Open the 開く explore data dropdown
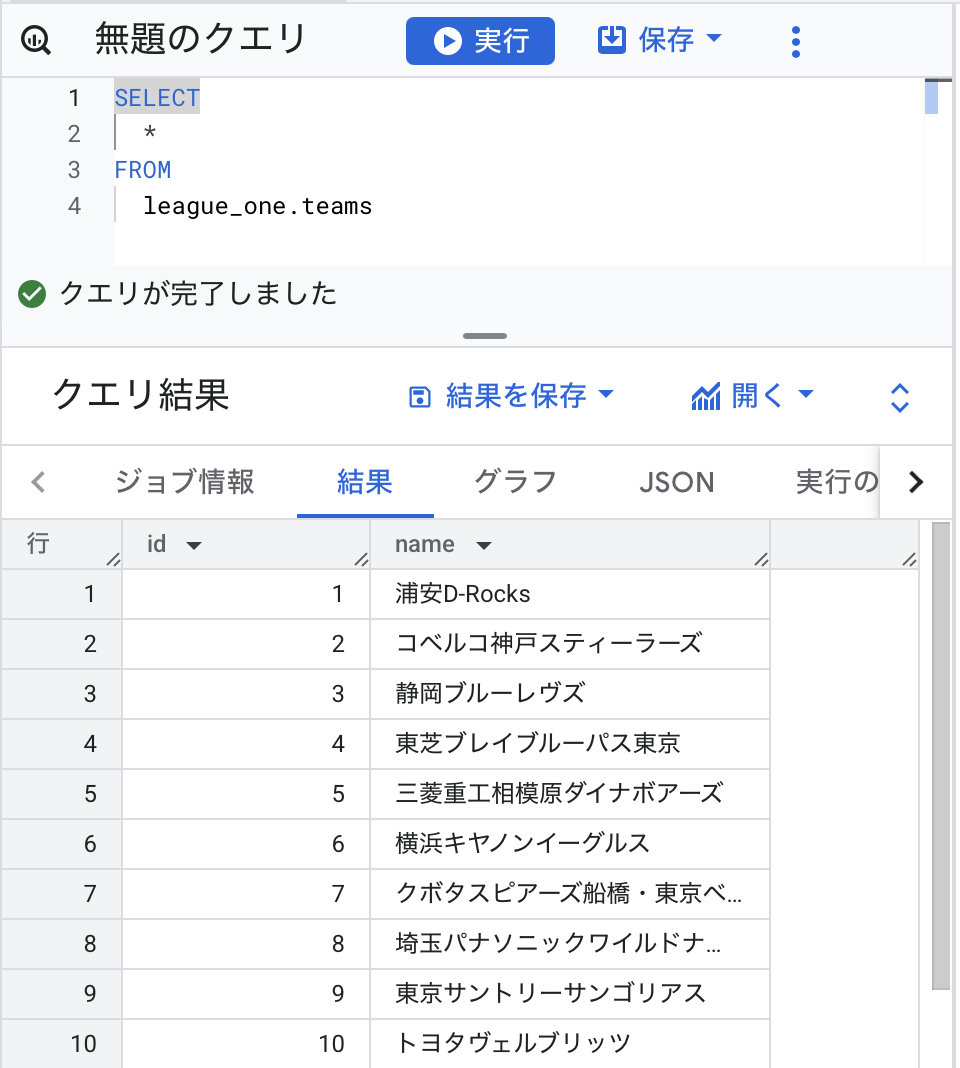The height and width of the screenshot is (1068, 960). (753, 396)
